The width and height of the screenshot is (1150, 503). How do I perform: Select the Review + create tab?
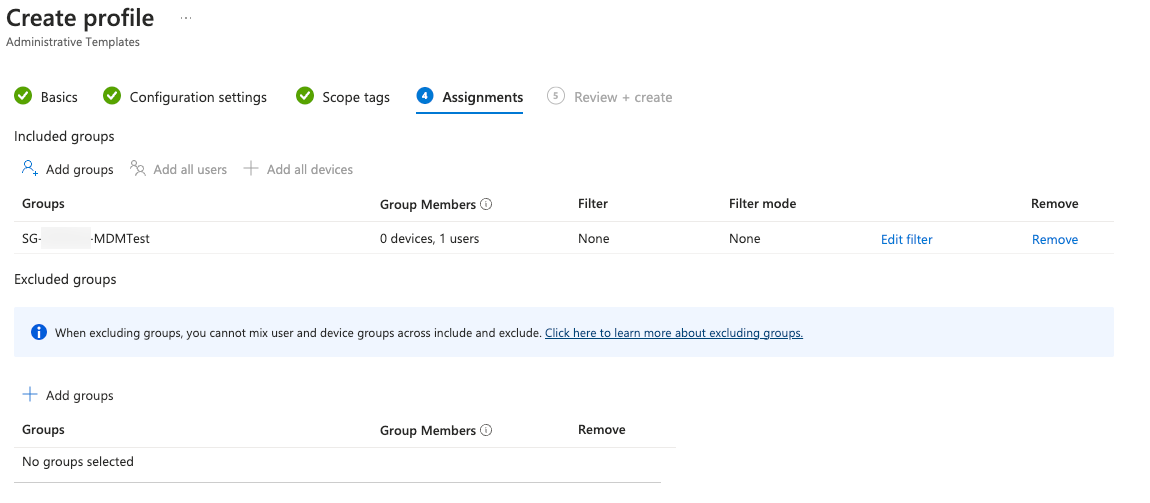pyautogui.click(x=622, y=97)
